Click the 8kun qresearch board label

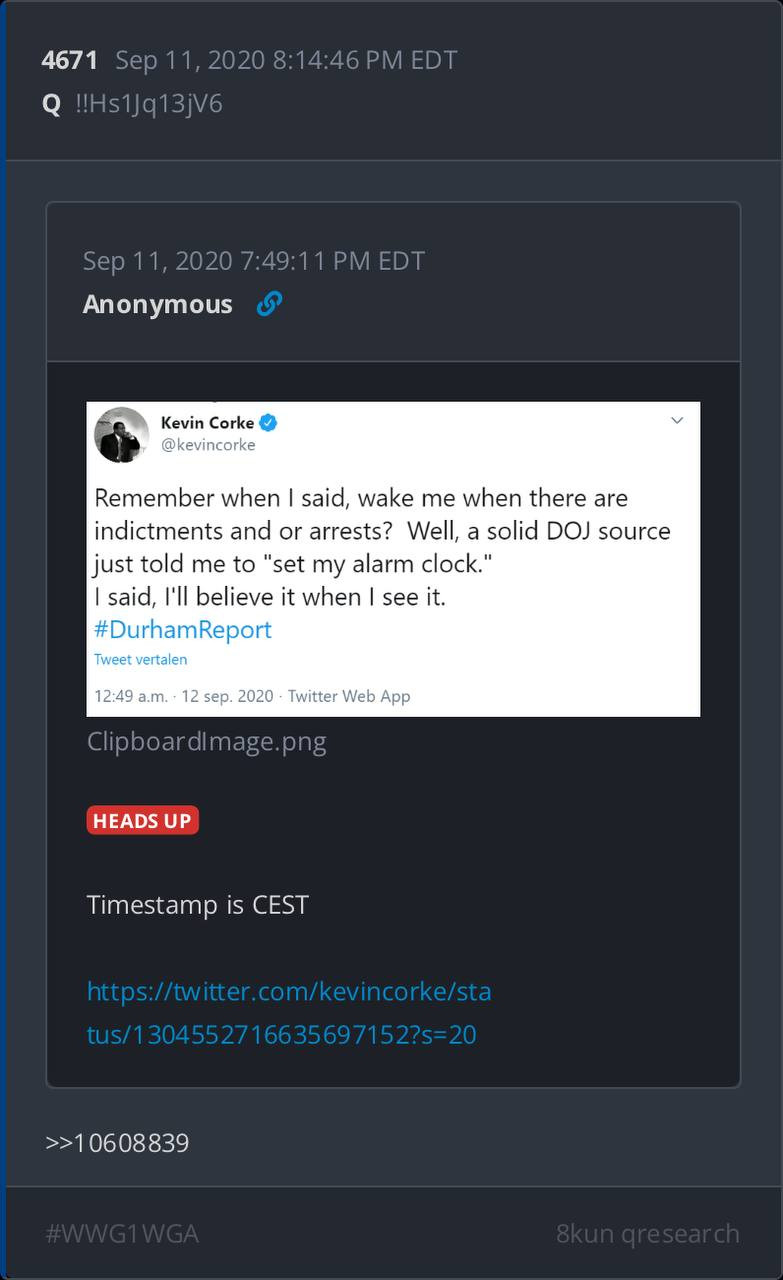coord(647,1234)
